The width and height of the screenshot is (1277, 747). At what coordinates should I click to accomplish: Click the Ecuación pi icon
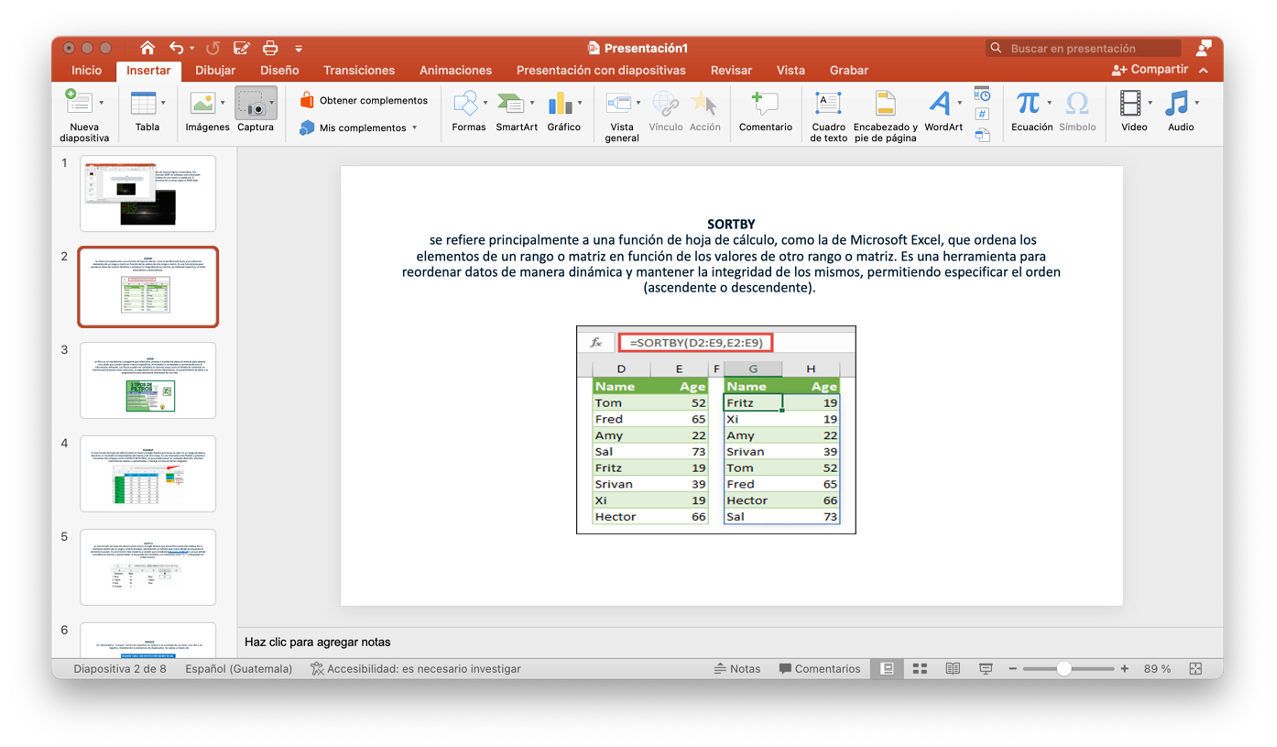(x=1027, y=104)
